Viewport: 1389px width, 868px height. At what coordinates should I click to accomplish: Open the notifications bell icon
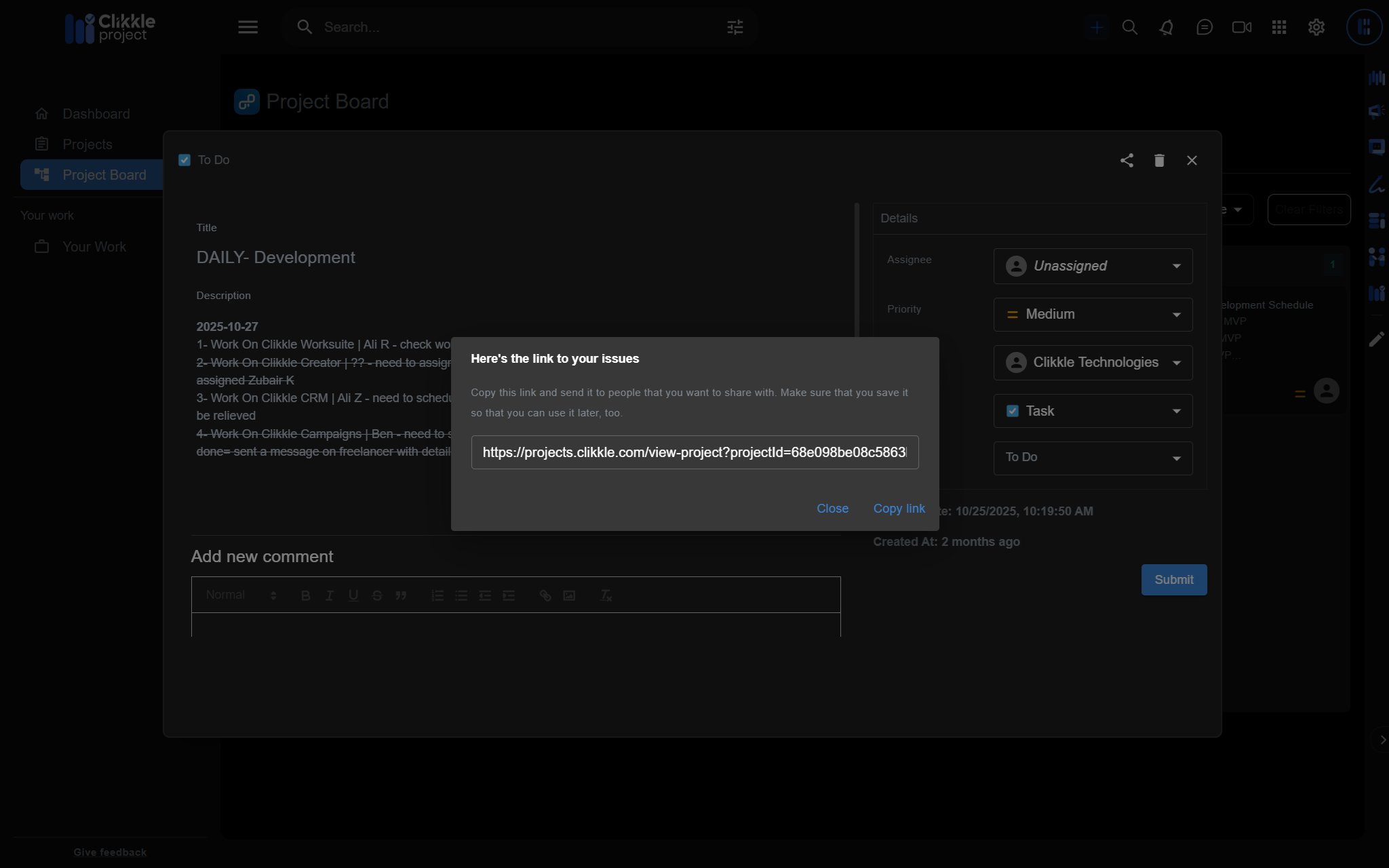(x=1167, y=27)
